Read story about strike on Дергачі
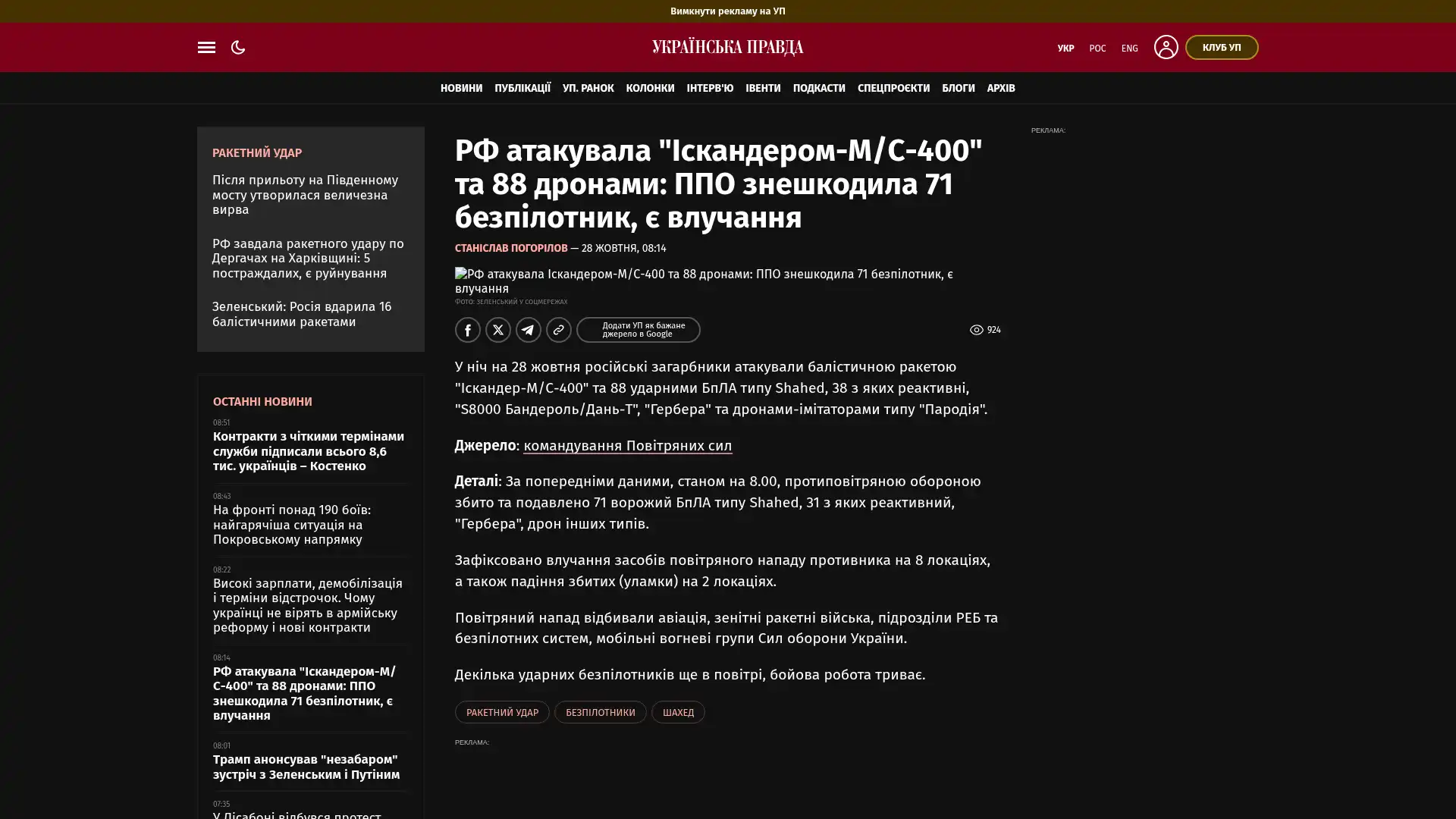The image size is (1456, 819). pos(308,259)
